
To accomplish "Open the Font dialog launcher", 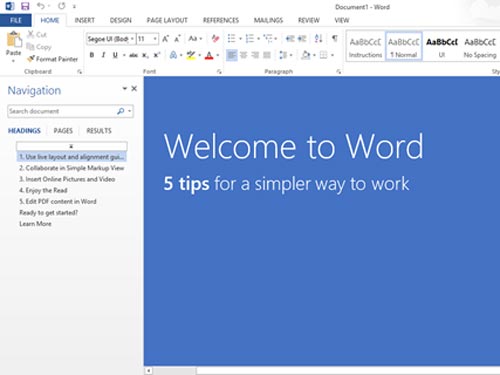I will pyautogui.click(x=219, y=72).
